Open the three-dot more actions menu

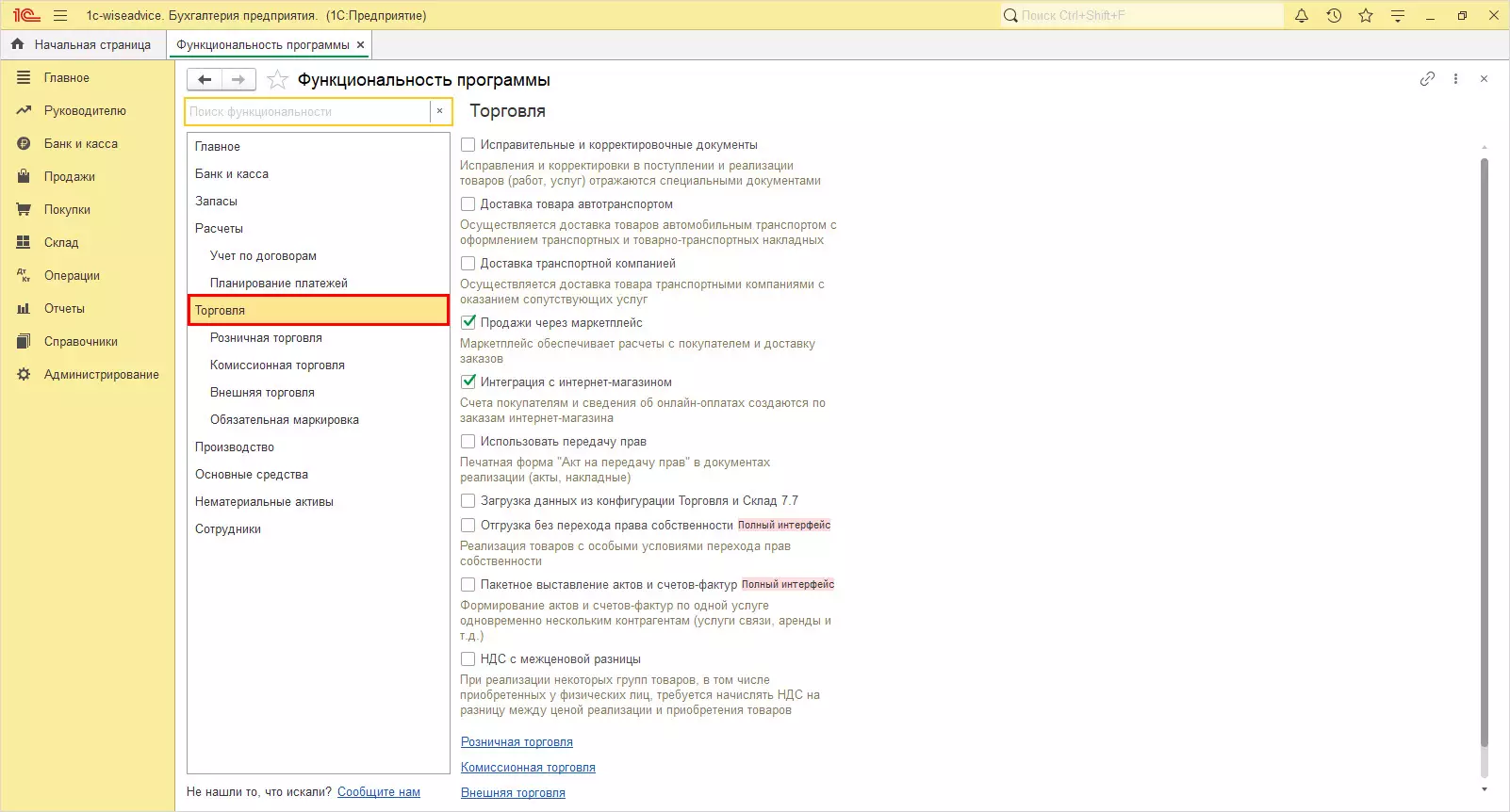coord(1455,79)
